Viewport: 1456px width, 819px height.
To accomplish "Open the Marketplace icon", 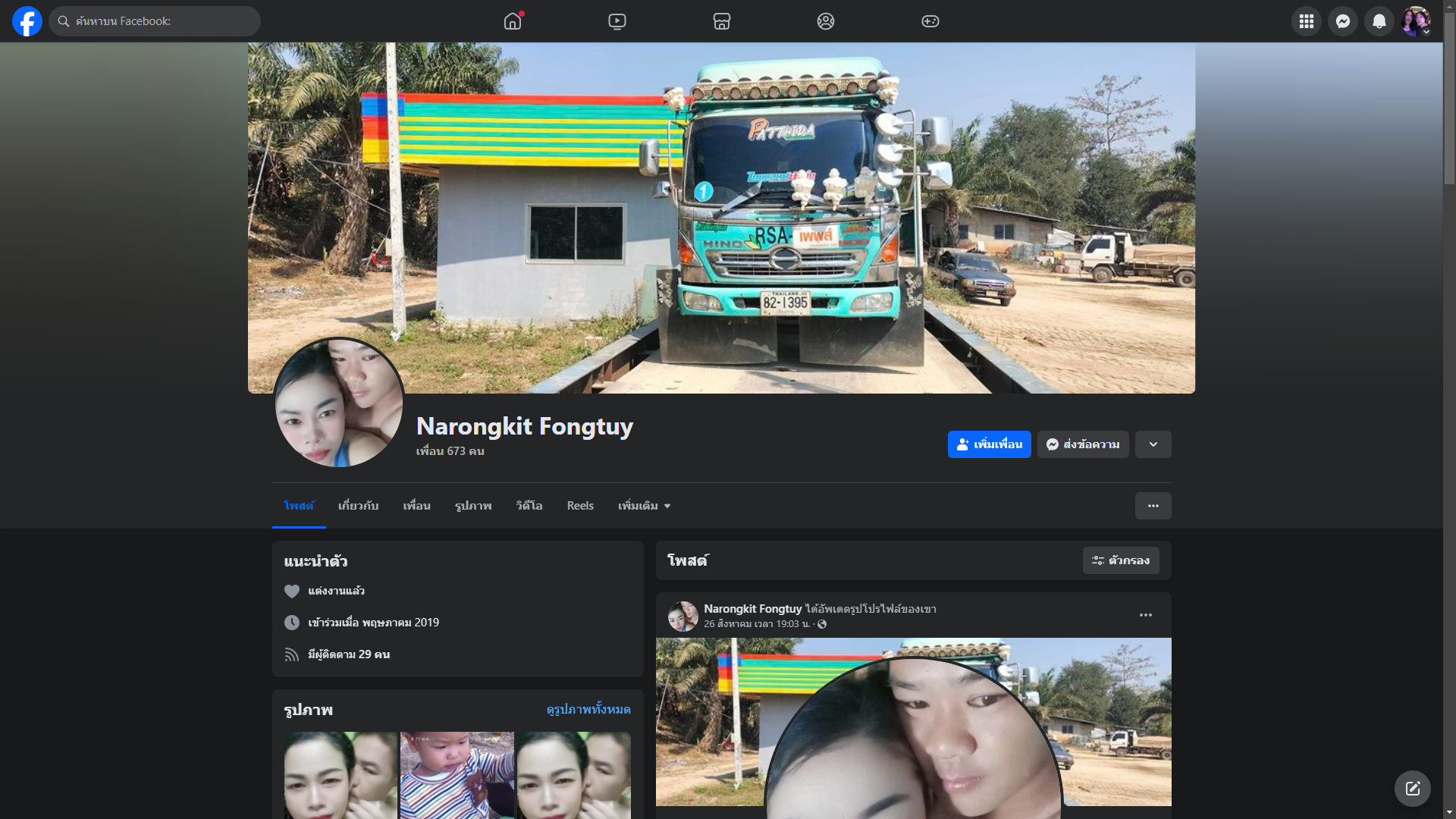I will (721, 21).
